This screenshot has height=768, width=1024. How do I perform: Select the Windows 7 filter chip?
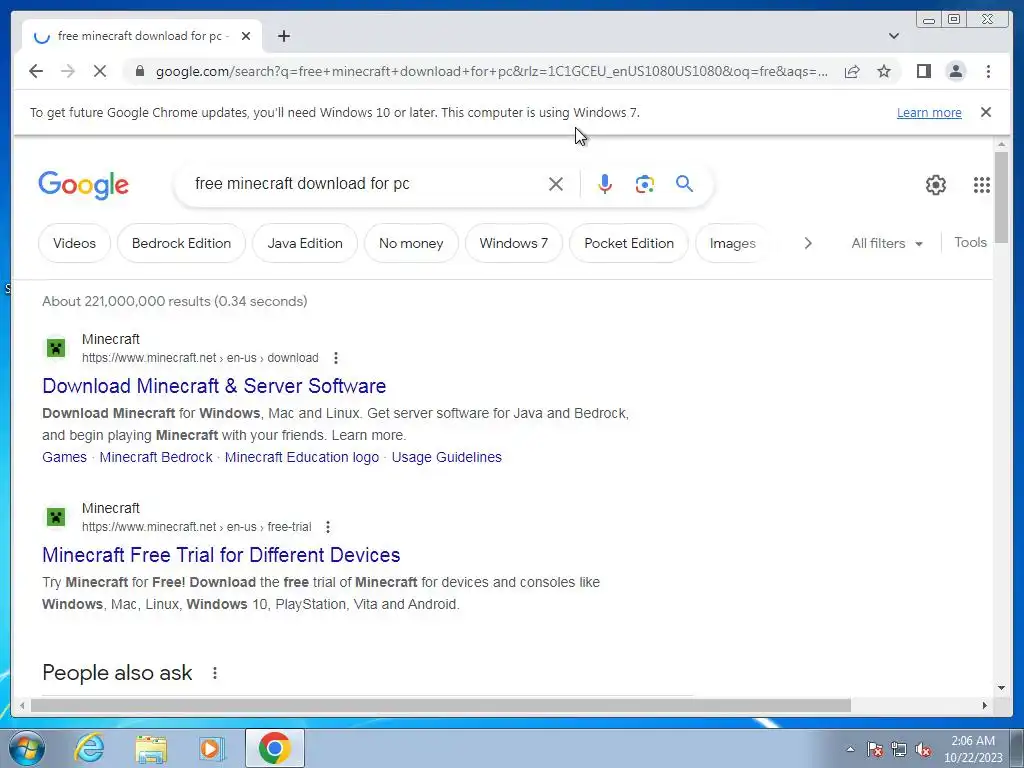[513, 243]
